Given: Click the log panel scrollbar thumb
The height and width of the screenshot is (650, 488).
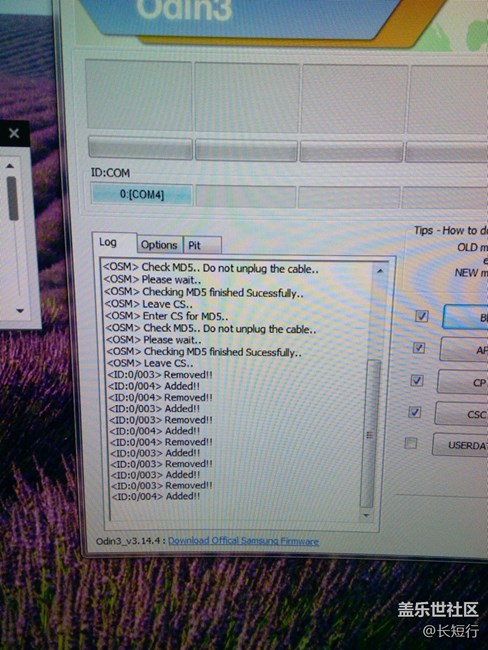Looking at the screenshot, I should tap(370, 434).
